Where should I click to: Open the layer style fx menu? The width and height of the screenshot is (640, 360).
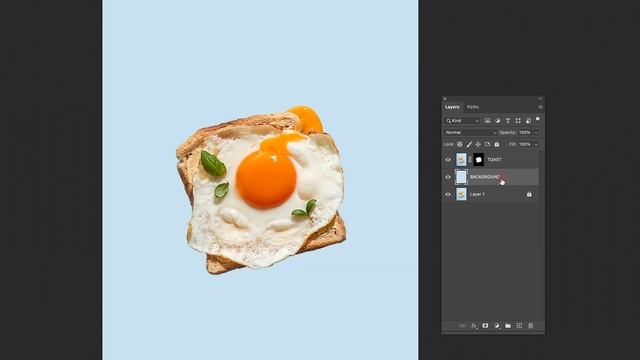(474, 326)
